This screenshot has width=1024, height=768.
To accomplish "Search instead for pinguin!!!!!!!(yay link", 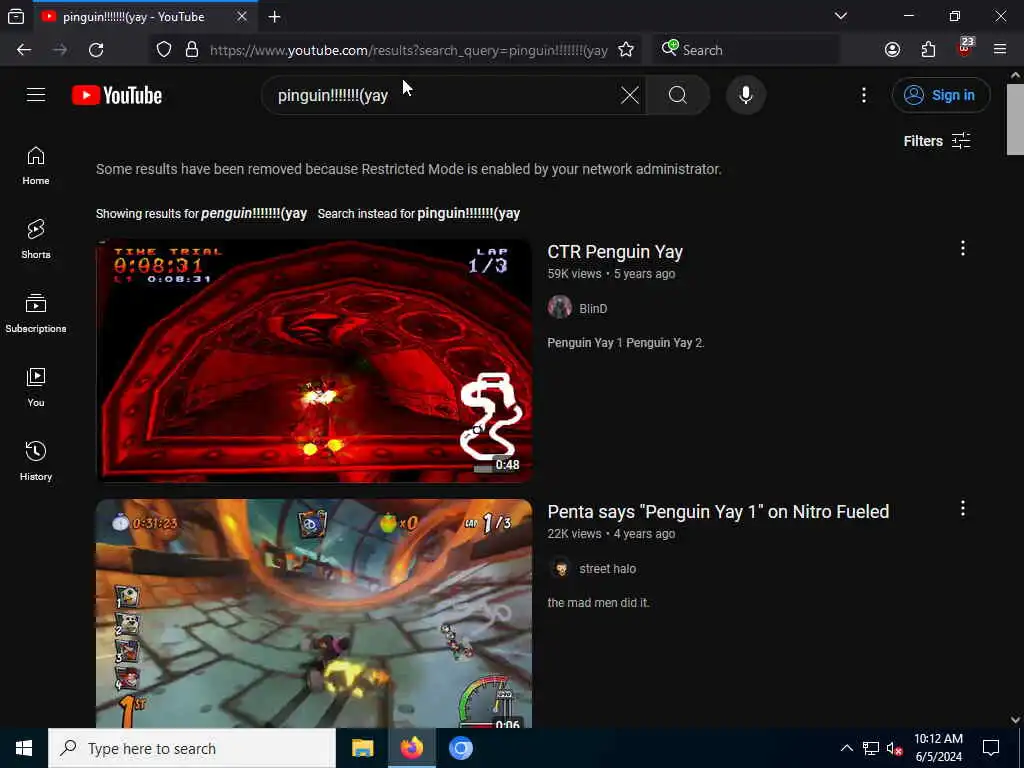I will pyautogui.click(x=468, y=214).
